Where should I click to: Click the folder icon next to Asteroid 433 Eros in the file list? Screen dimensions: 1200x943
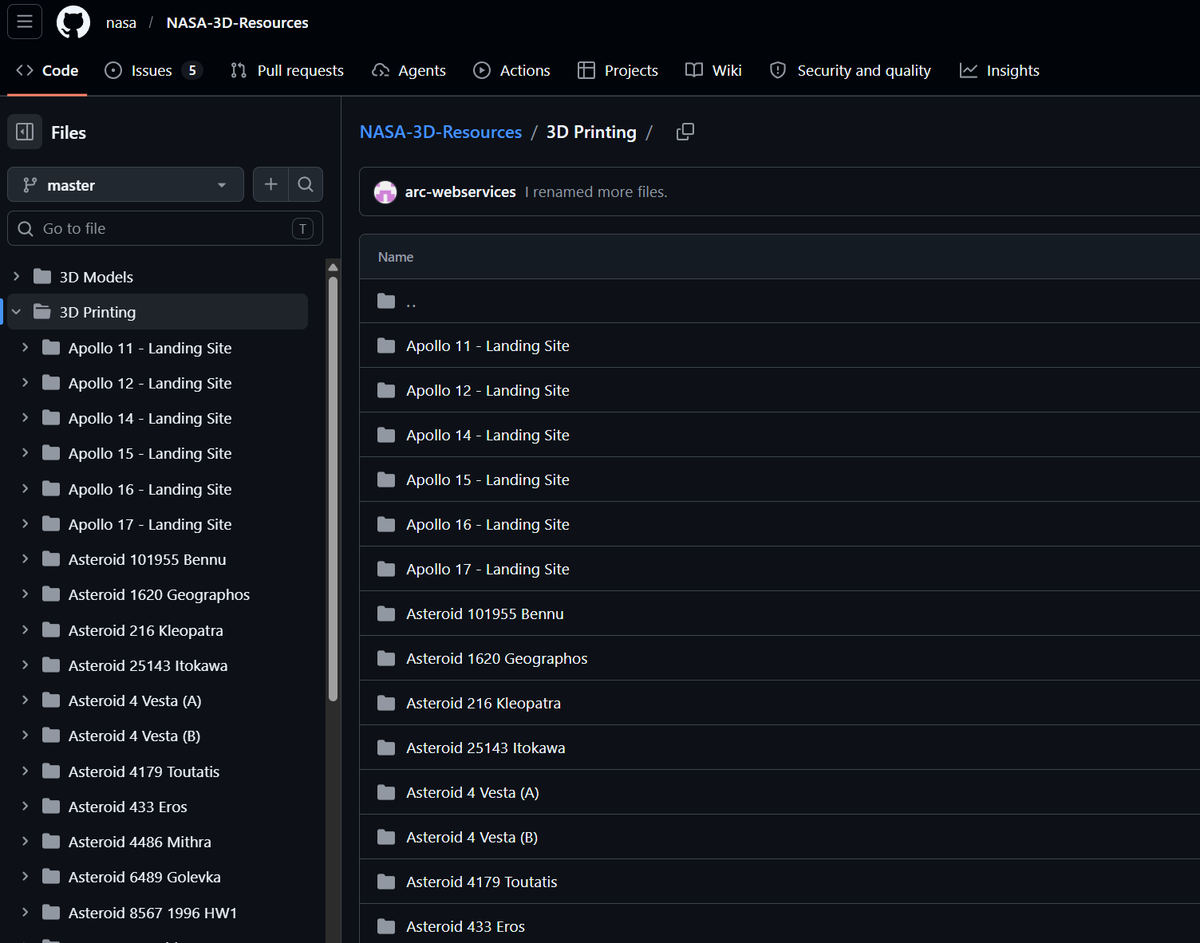[386, 926]
